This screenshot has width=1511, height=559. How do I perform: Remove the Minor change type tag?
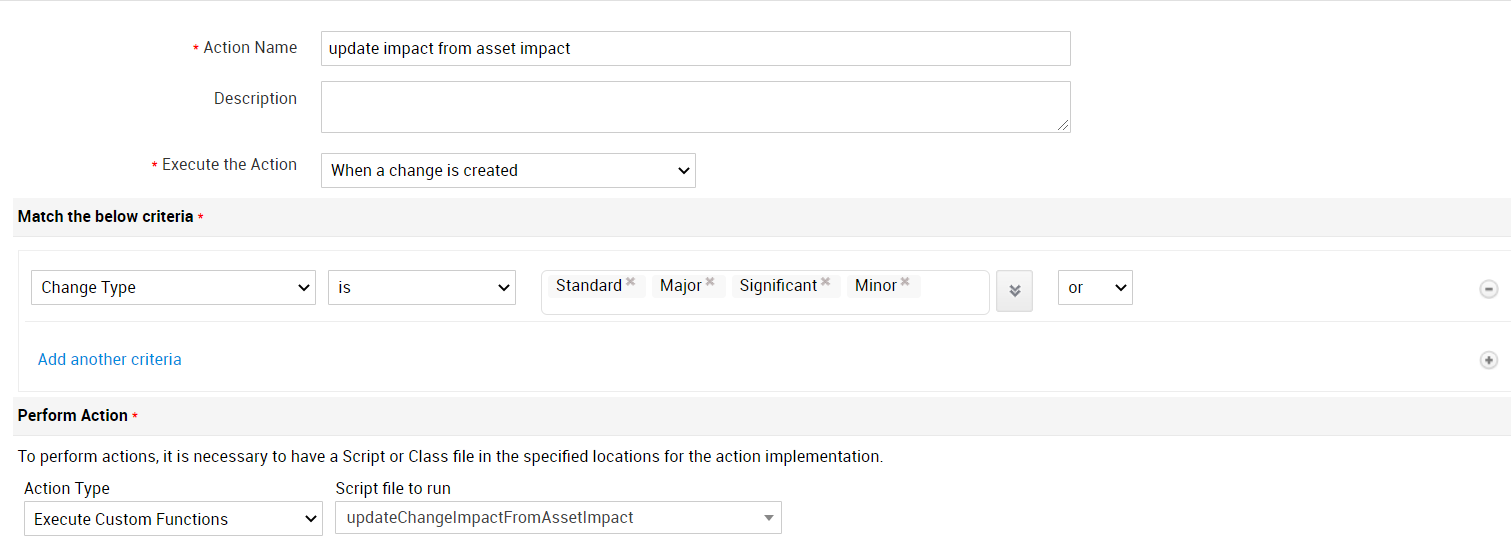(x=905, y=283)
